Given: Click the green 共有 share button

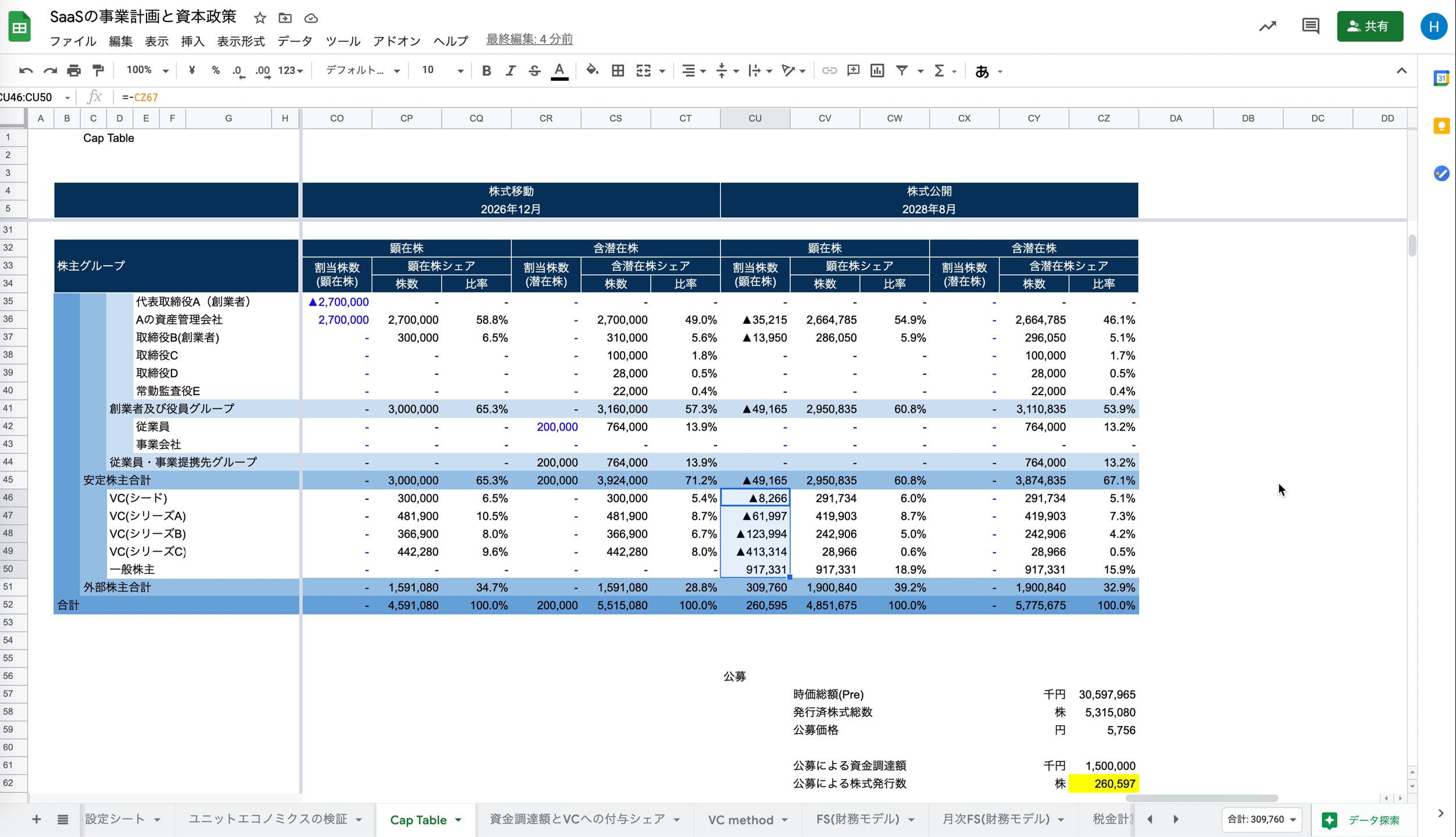Looking at the screenshot, I should click(1369, 26).
